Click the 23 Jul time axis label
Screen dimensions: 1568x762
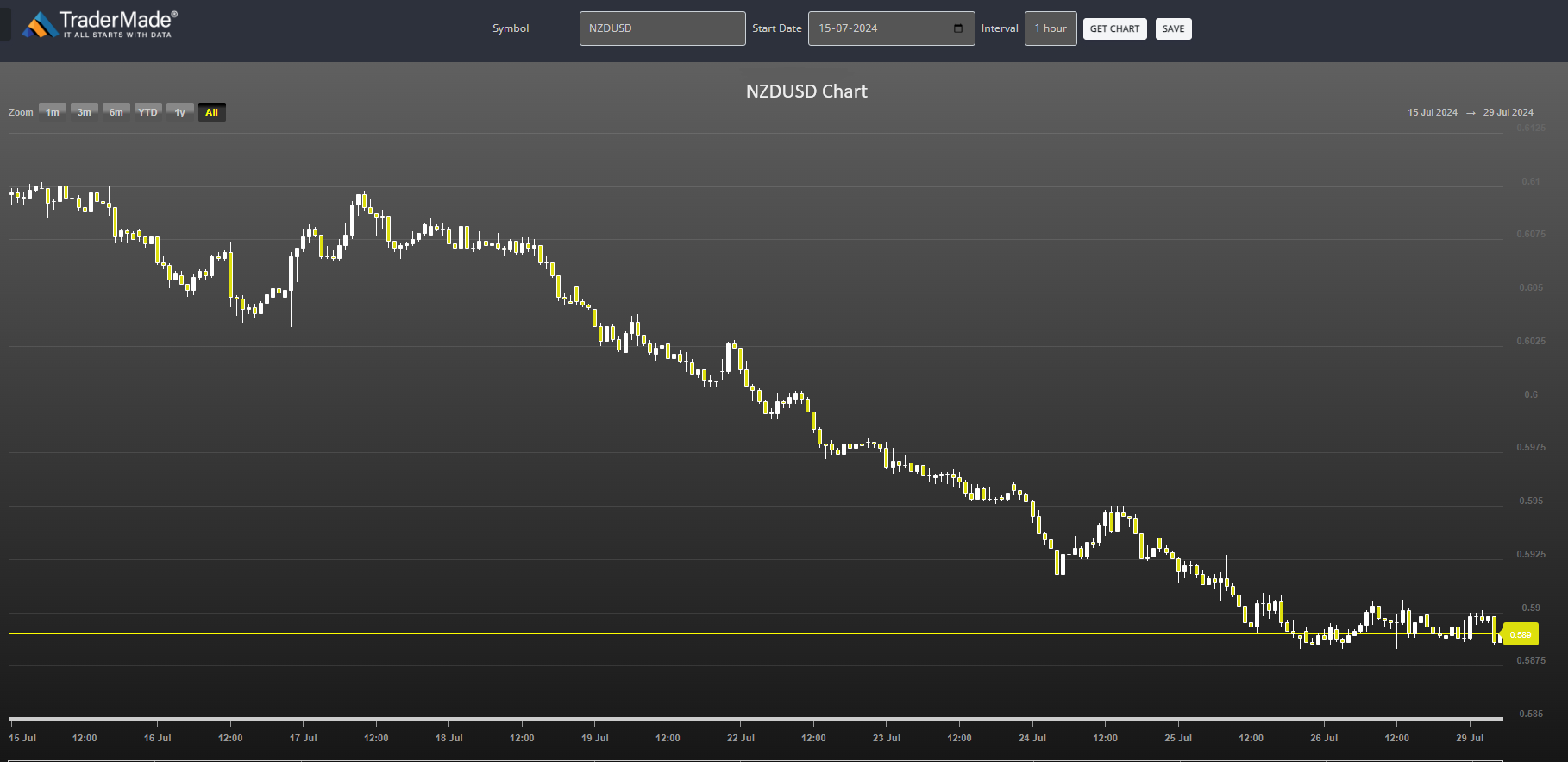[x=886, y=738]
